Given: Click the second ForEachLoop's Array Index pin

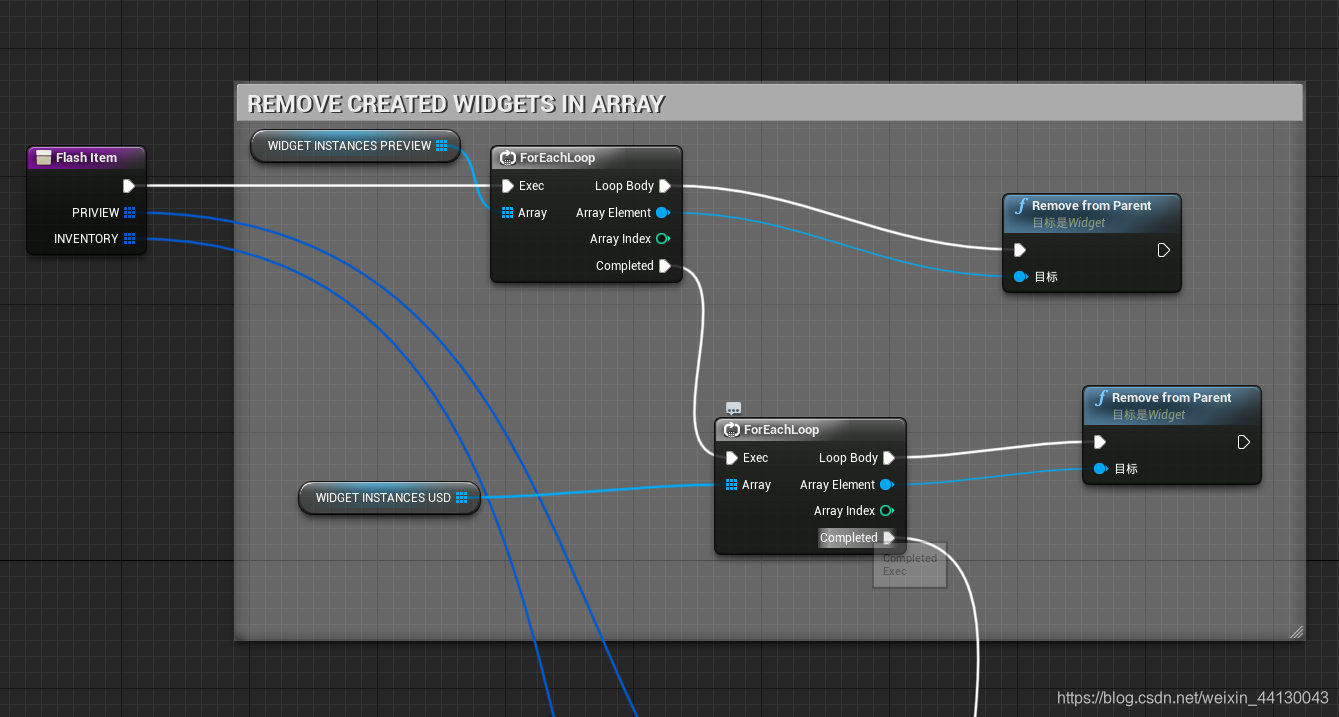Looking at the screenshot, I should [885, 511].
